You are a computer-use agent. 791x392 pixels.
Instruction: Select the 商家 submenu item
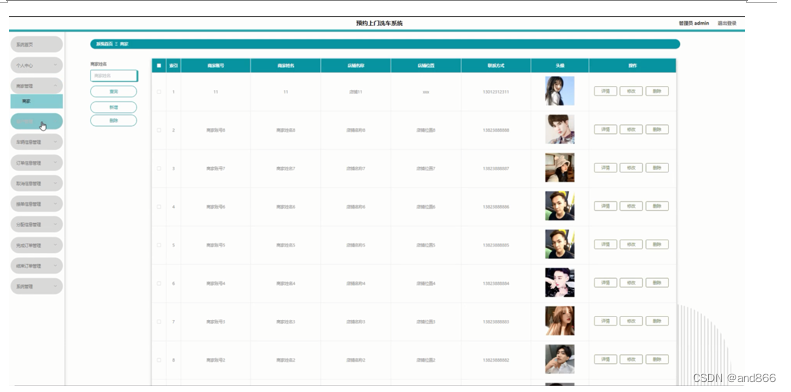(x=36, y=101)
